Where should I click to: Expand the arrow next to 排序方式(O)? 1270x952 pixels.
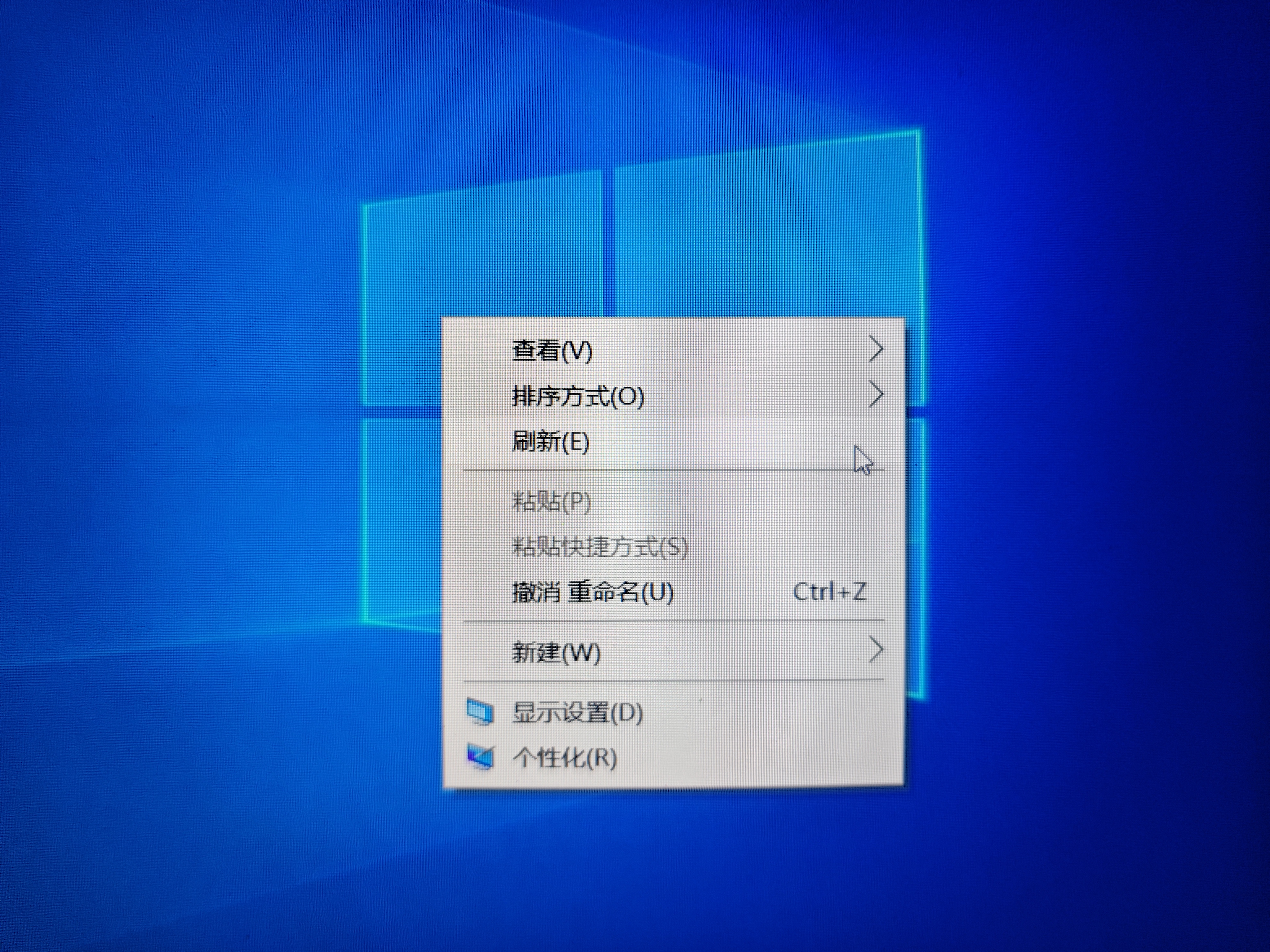(x=876, y=395)
